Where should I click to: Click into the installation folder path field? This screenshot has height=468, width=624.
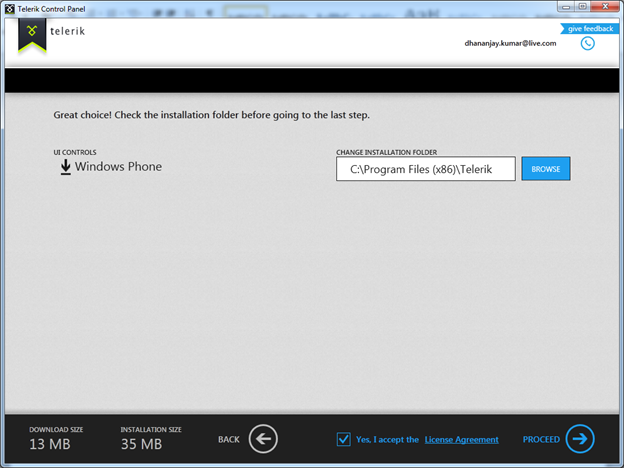[426, 169]
